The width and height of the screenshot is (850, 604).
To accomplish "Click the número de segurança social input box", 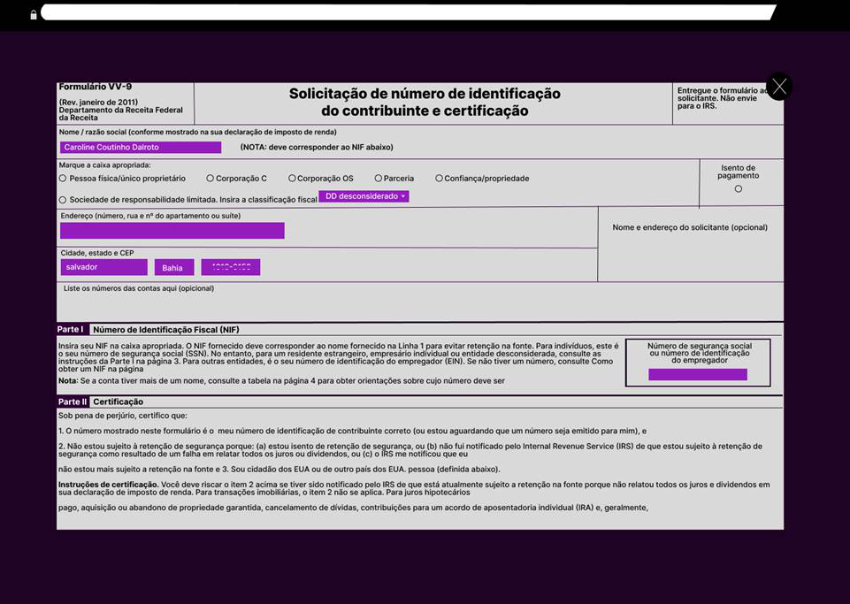I will point(697,373).
